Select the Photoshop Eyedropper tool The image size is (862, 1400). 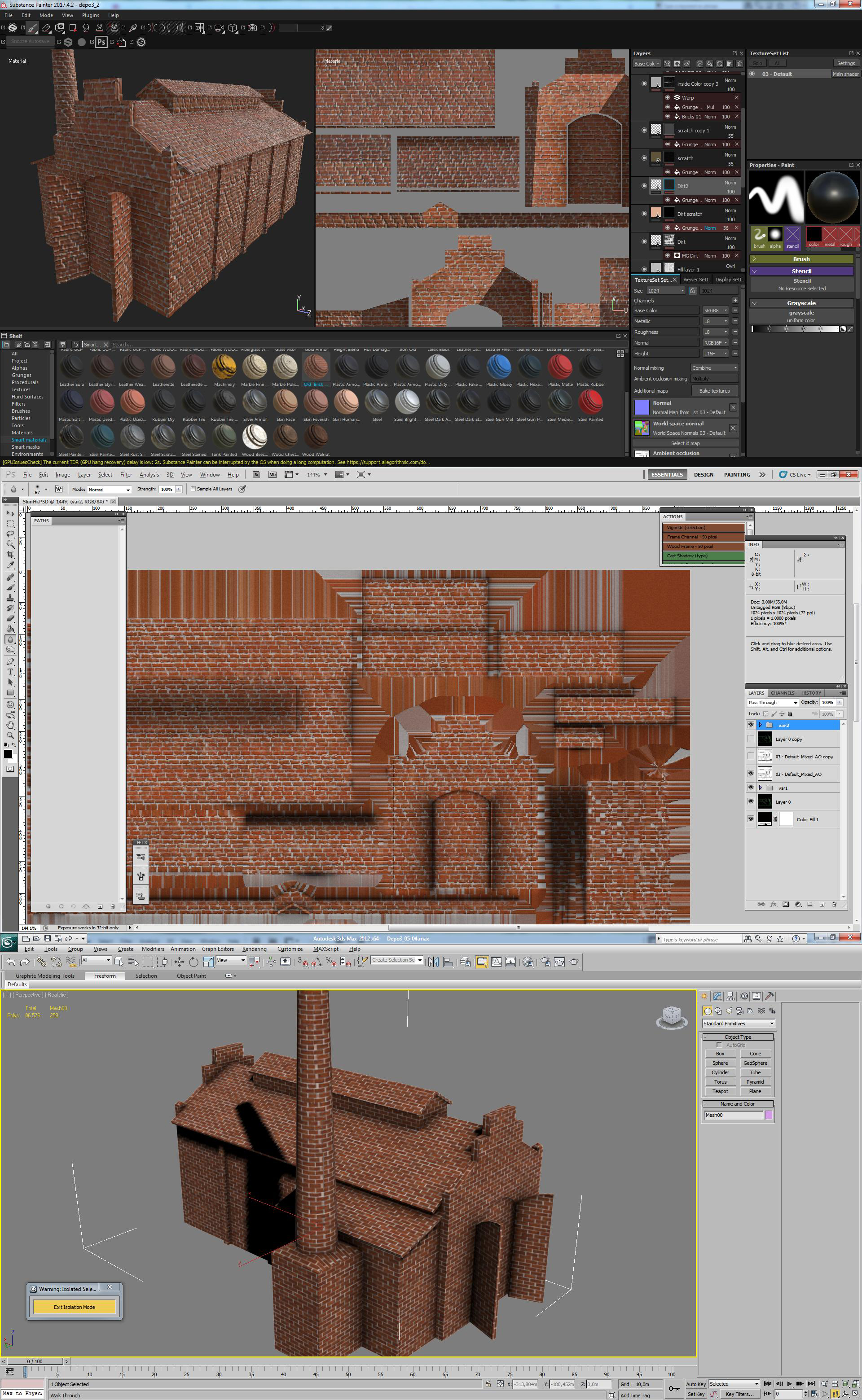10,565
